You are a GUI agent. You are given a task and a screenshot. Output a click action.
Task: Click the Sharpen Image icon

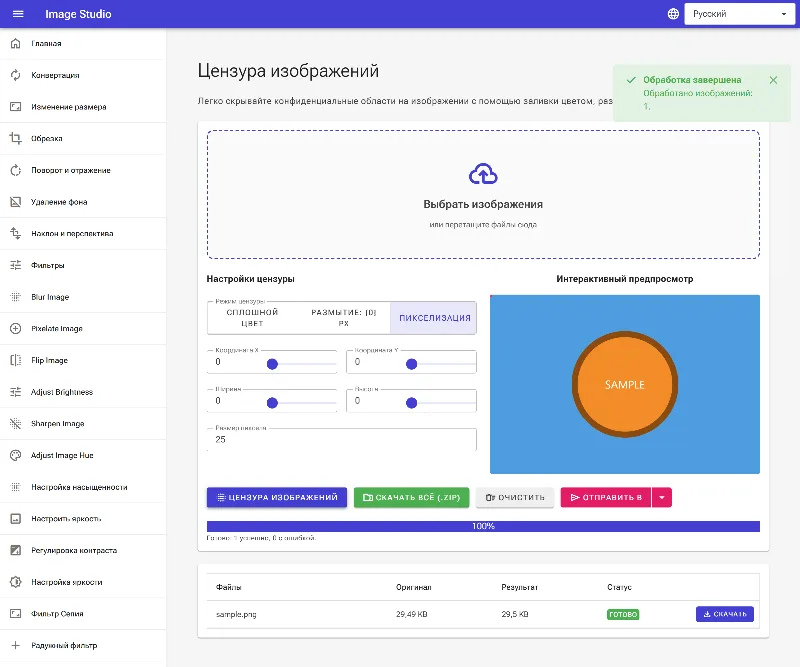click(x=16, y=424)
